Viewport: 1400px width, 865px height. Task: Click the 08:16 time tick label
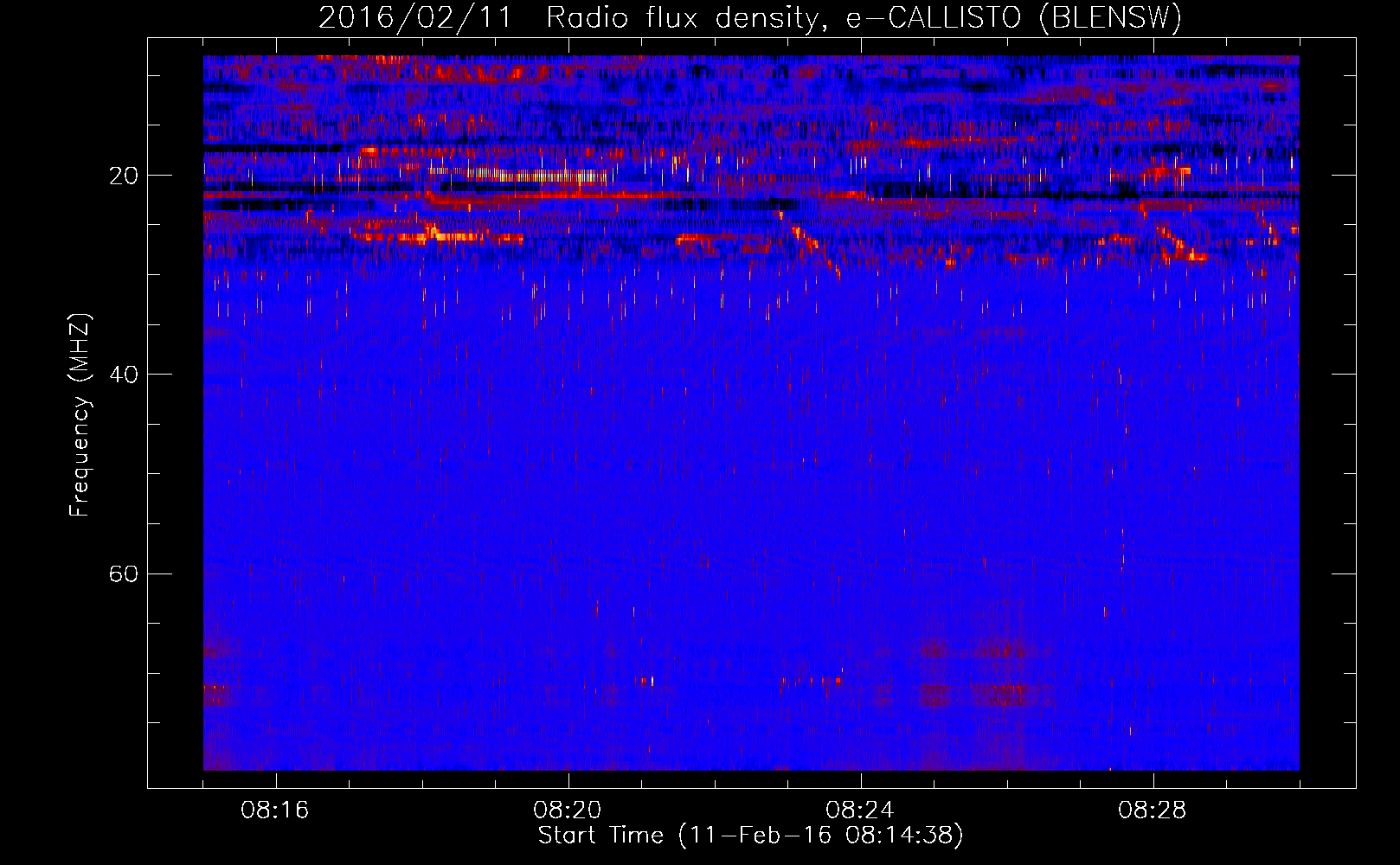point(275,811)
